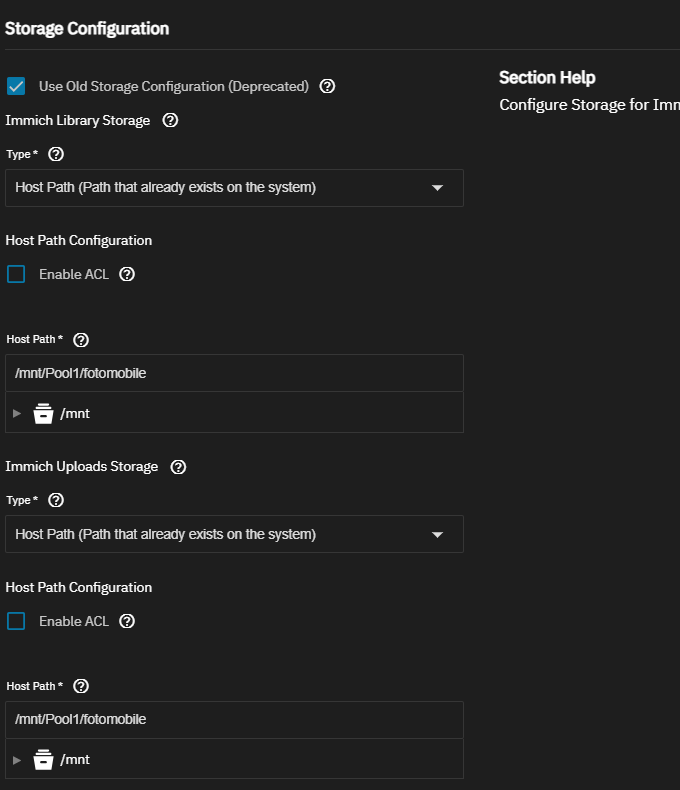Click help icon beside second Enable ACL

pyautogui.click(x=127, y=621)
